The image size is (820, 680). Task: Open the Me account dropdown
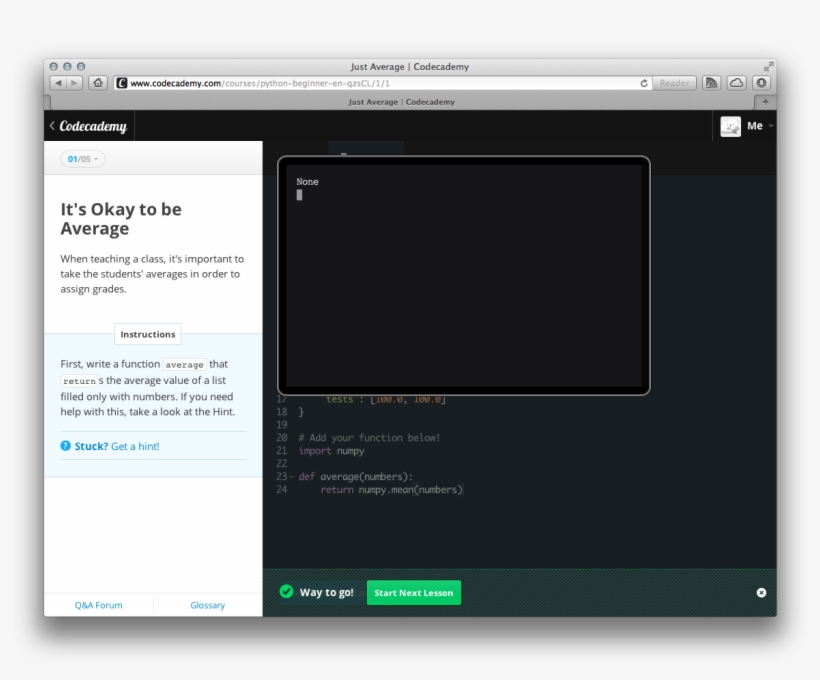click(x=759, y=126)
